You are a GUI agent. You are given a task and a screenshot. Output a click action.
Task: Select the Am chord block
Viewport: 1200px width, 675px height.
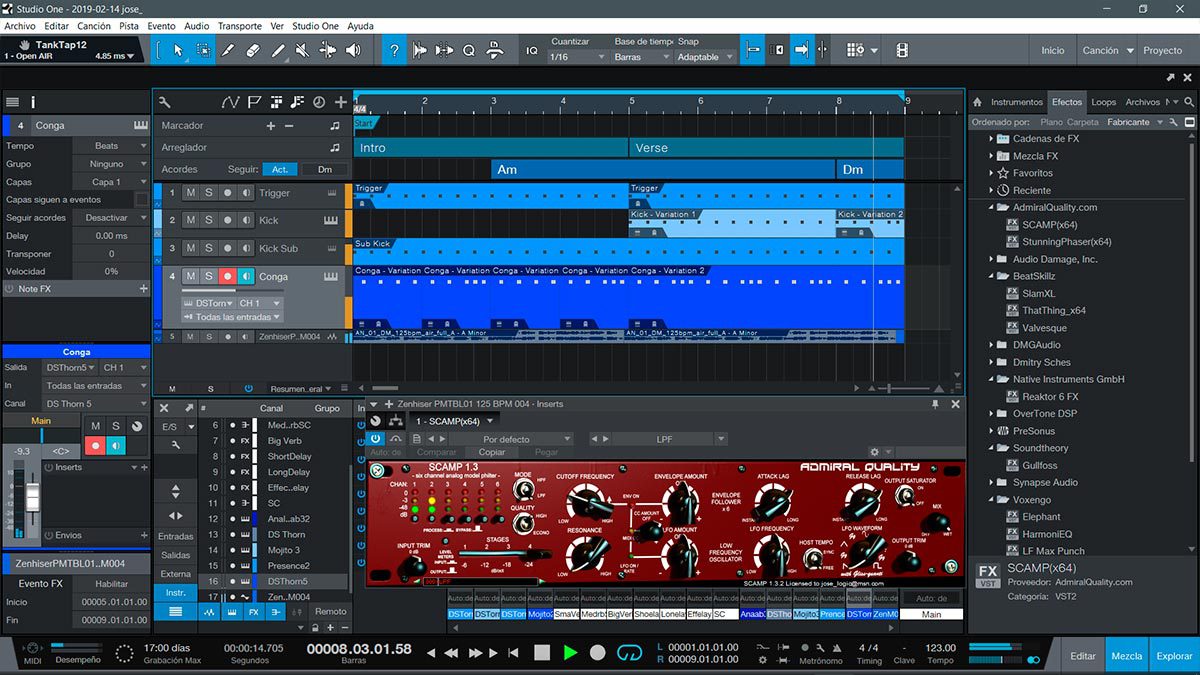coord(663,169)
